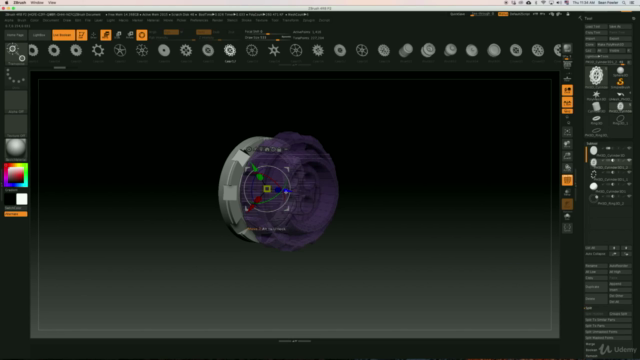Viewport: 640px width, 360px height.
Task: Pick a hue in color picker square
Action: [16, 175]
